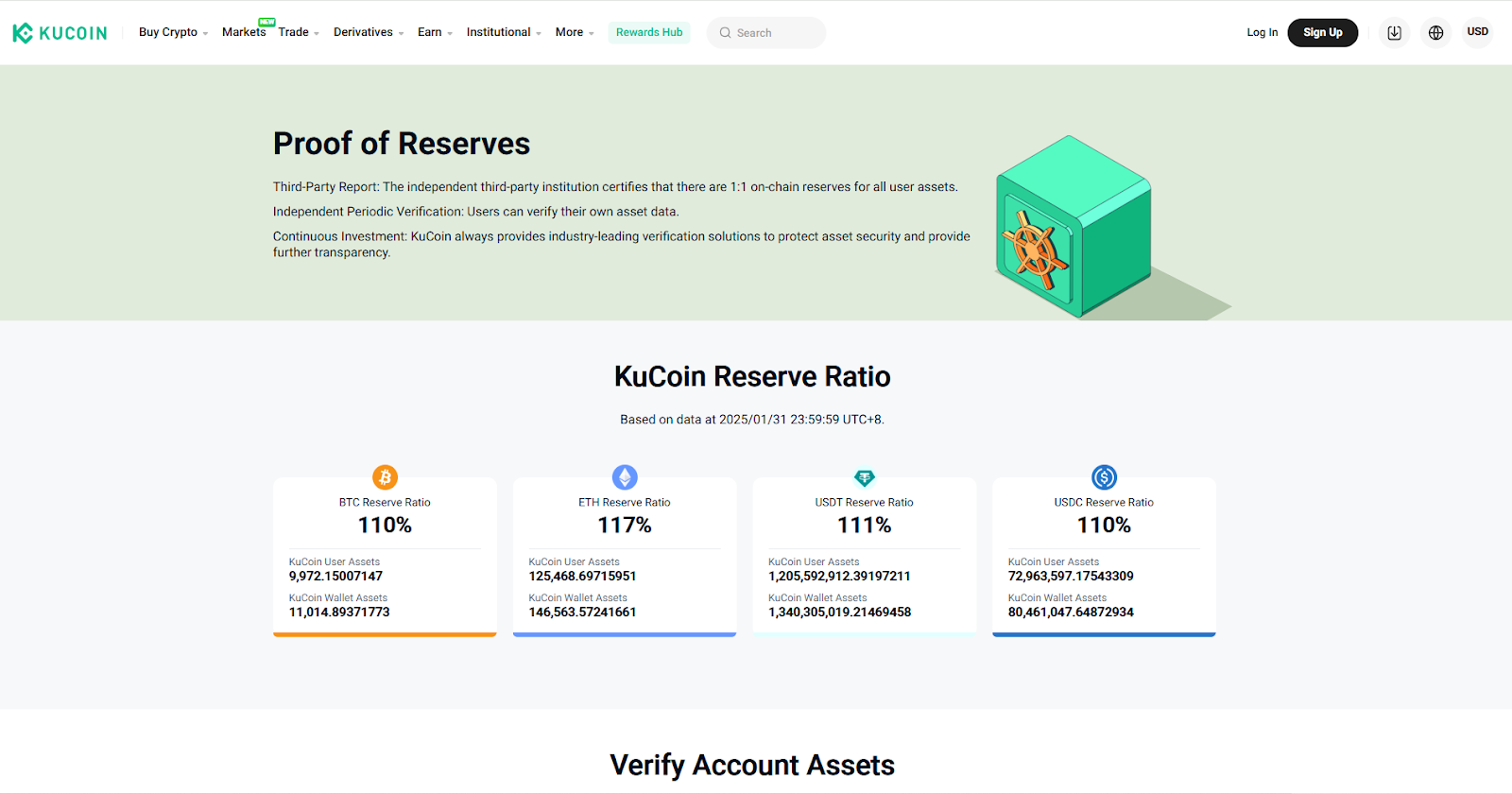Click the 117% ETH ratio figure
The height and width of the screenshot is (794, 1512).
tap(625, 526)
